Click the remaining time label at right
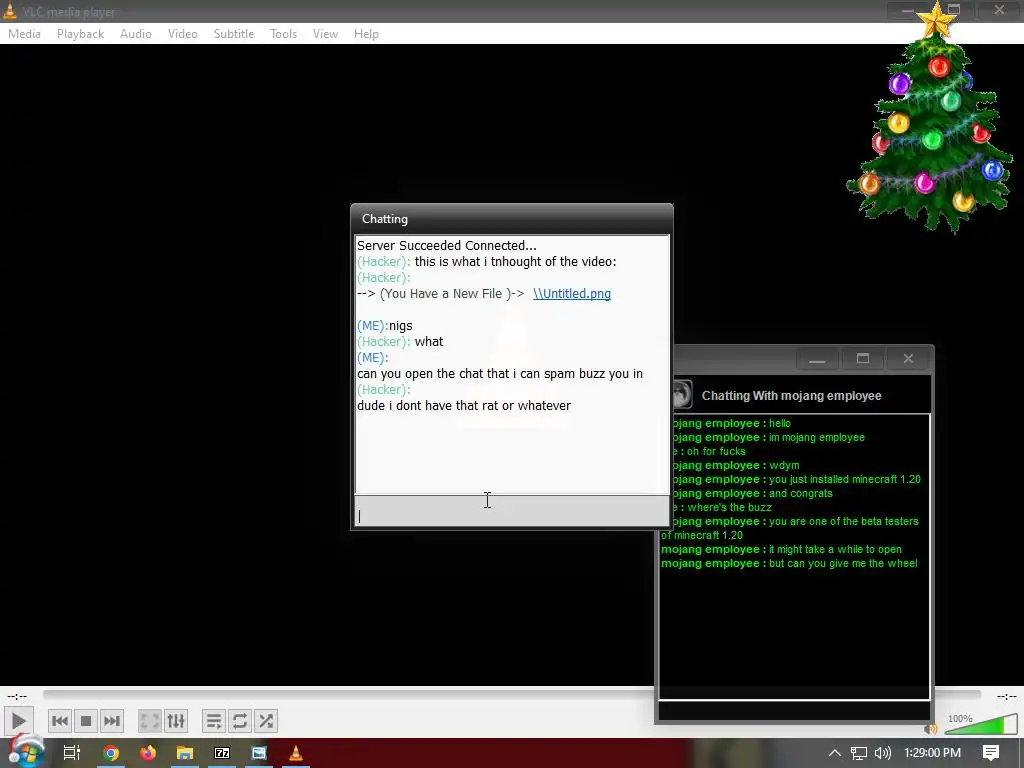Image resolution: width=1024 pixels, height=768 pixels. tap(1006, 696)
